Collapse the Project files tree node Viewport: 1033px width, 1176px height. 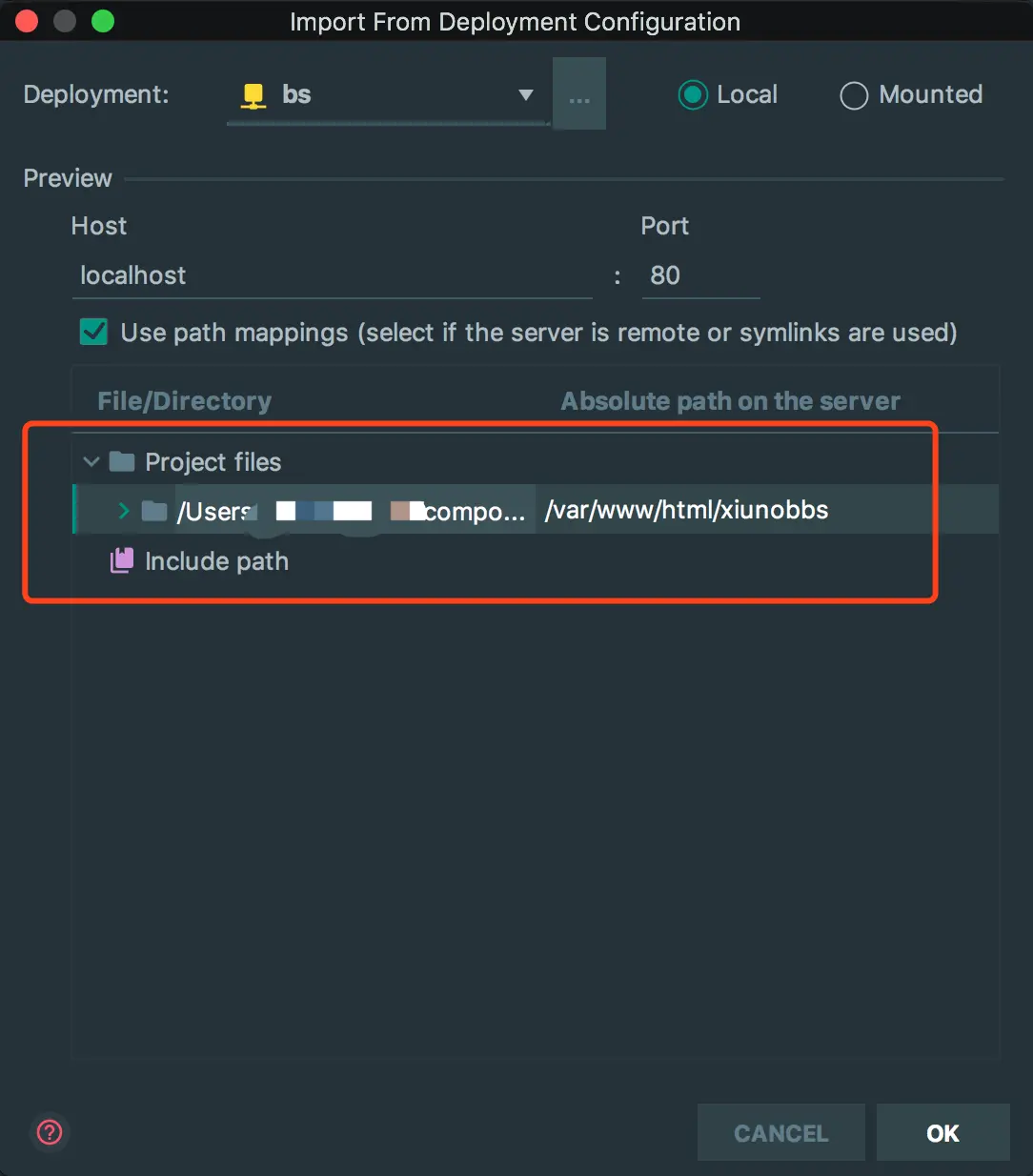click(91, 462)
